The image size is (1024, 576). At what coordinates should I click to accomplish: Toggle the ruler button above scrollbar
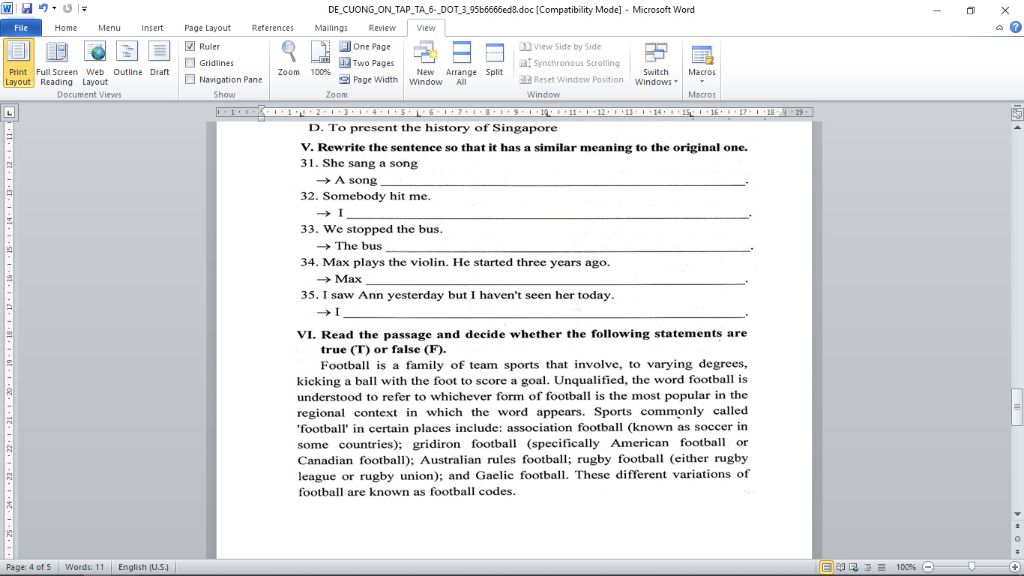(x=1017, y=113)
